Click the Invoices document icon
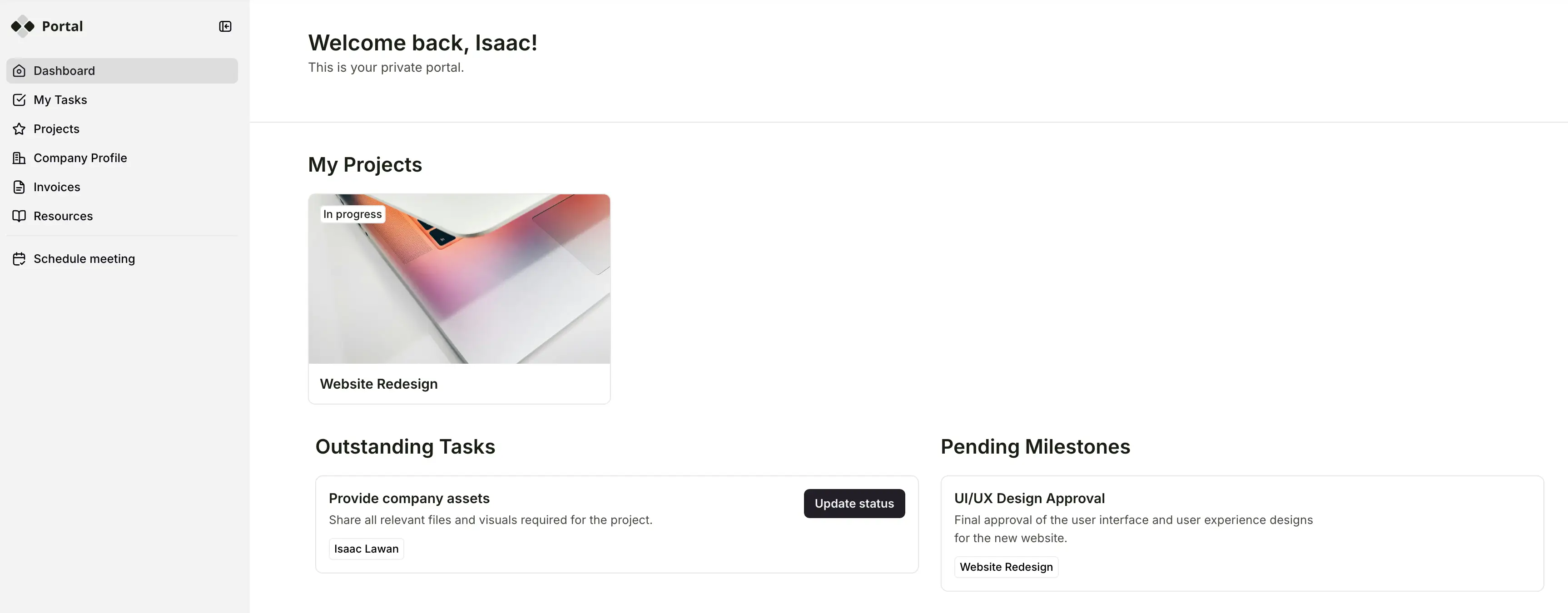 tap(19, 187)
